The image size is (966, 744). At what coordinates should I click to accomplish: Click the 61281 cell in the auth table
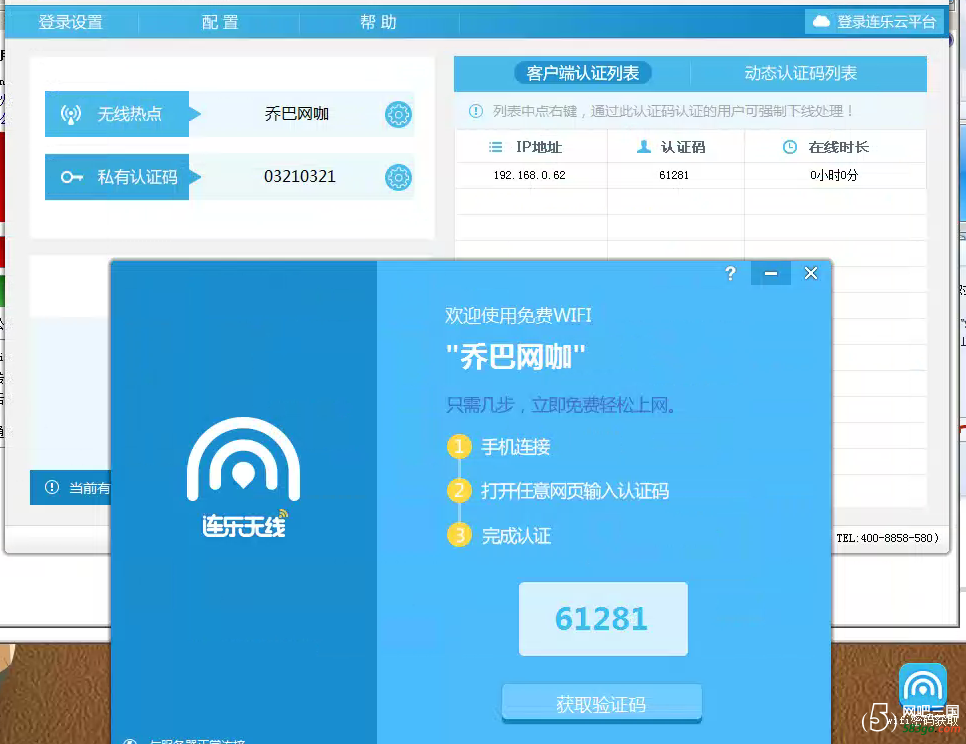(674, 176)
